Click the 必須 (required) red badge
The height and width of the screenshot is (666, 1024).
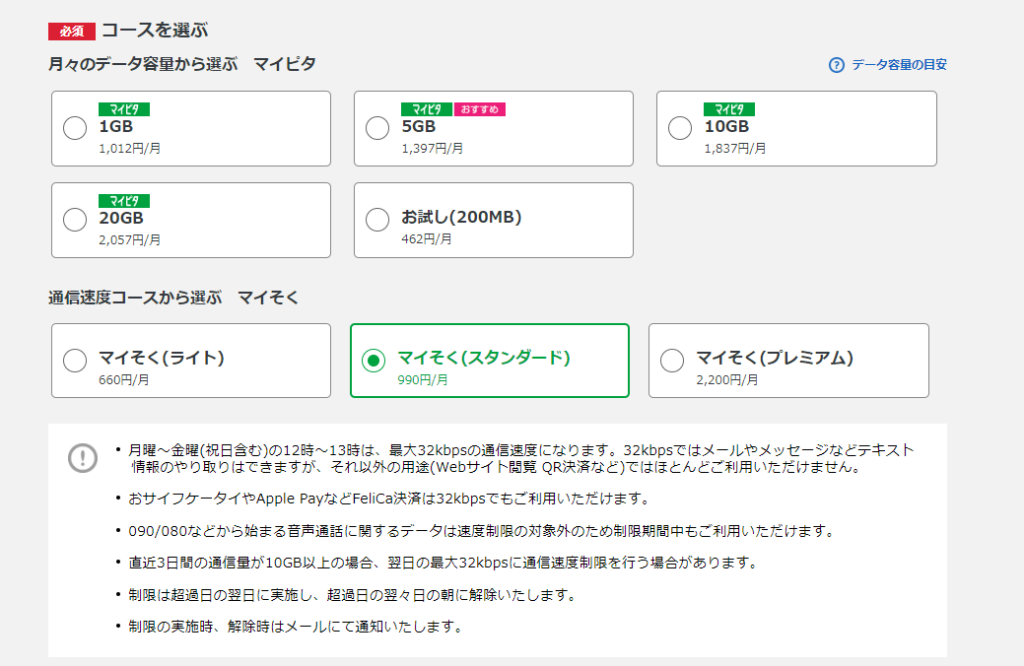(72, 30)
